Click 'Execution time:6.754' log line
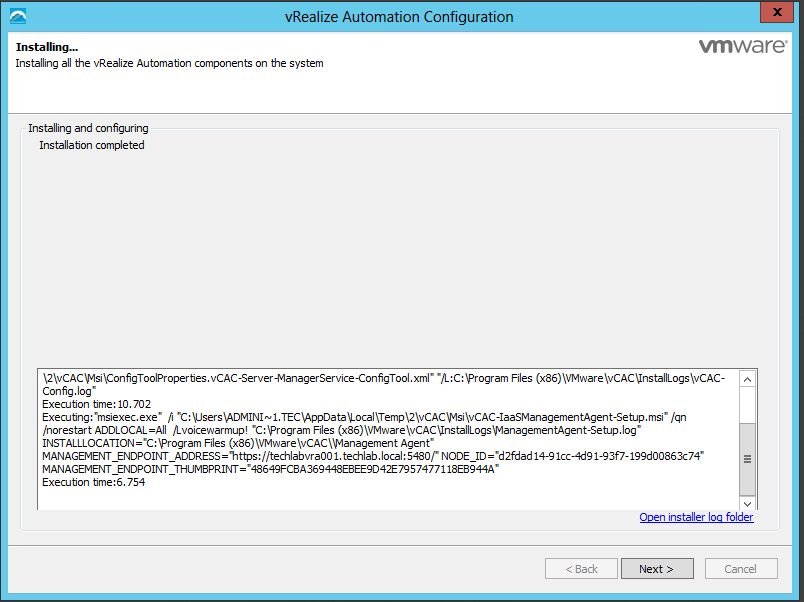The height and width of the screenshot is (602, 804). click(x=93, y=482)
